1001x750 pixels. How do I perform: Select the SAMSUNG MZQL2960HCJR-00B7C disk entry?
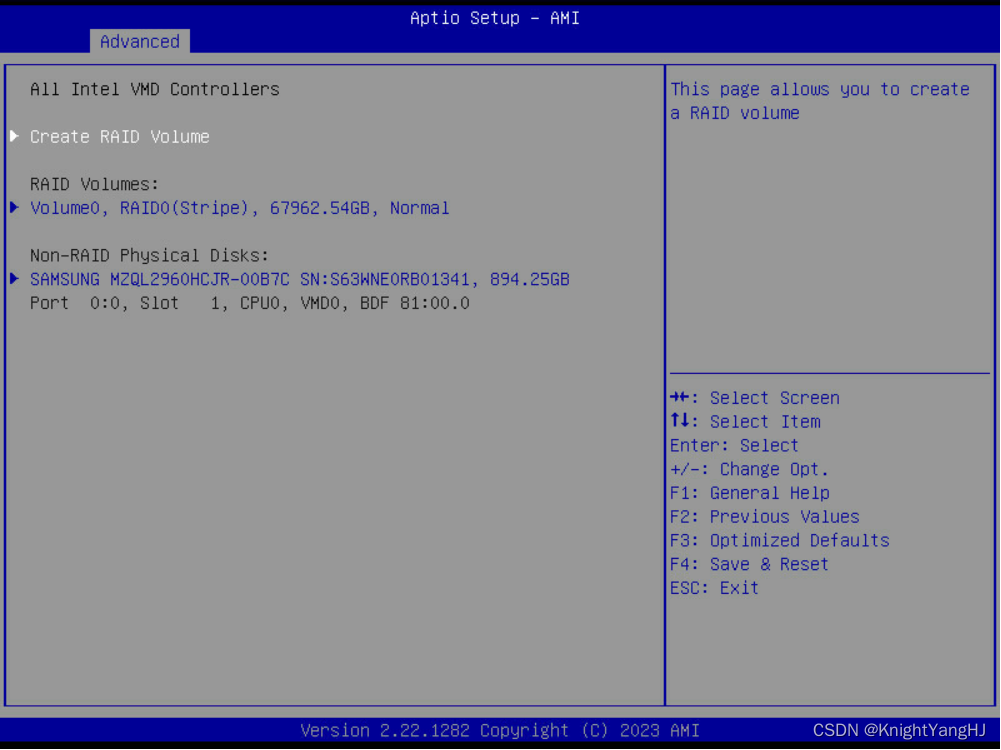pyautogui.click(x=299, y=280)
